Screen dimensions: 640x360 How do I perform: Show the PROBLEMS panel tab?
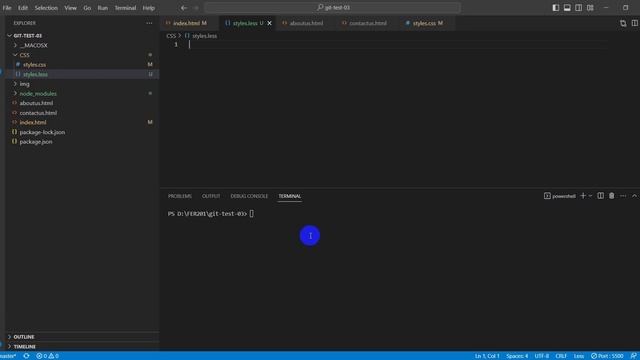point(180,196)
